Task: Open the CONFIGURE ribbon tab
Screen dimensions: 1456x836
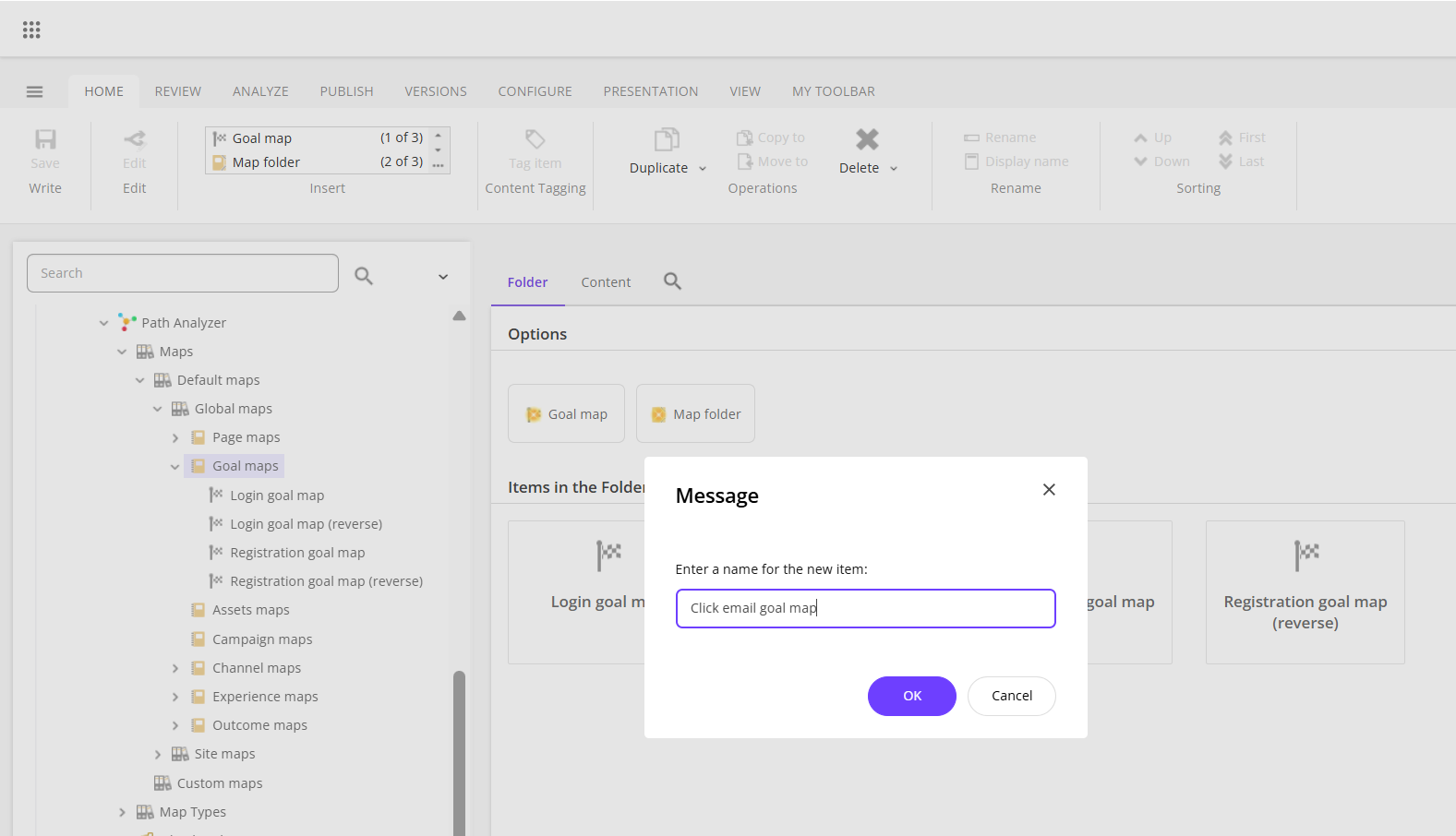Action: (x=535, y=91)
